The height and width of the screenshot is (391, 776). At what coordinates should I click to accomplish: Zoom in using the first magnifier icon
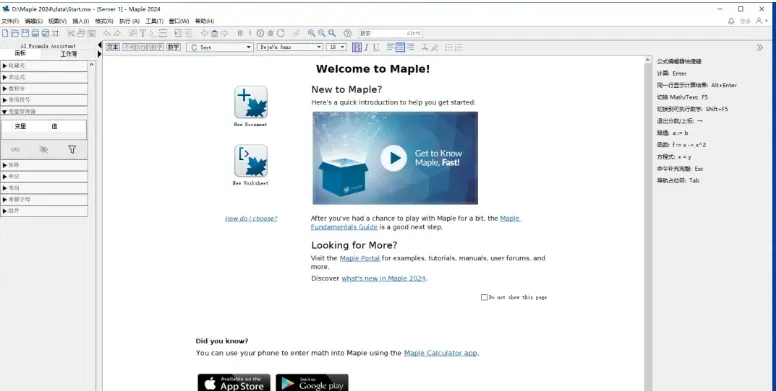[311, 33]
